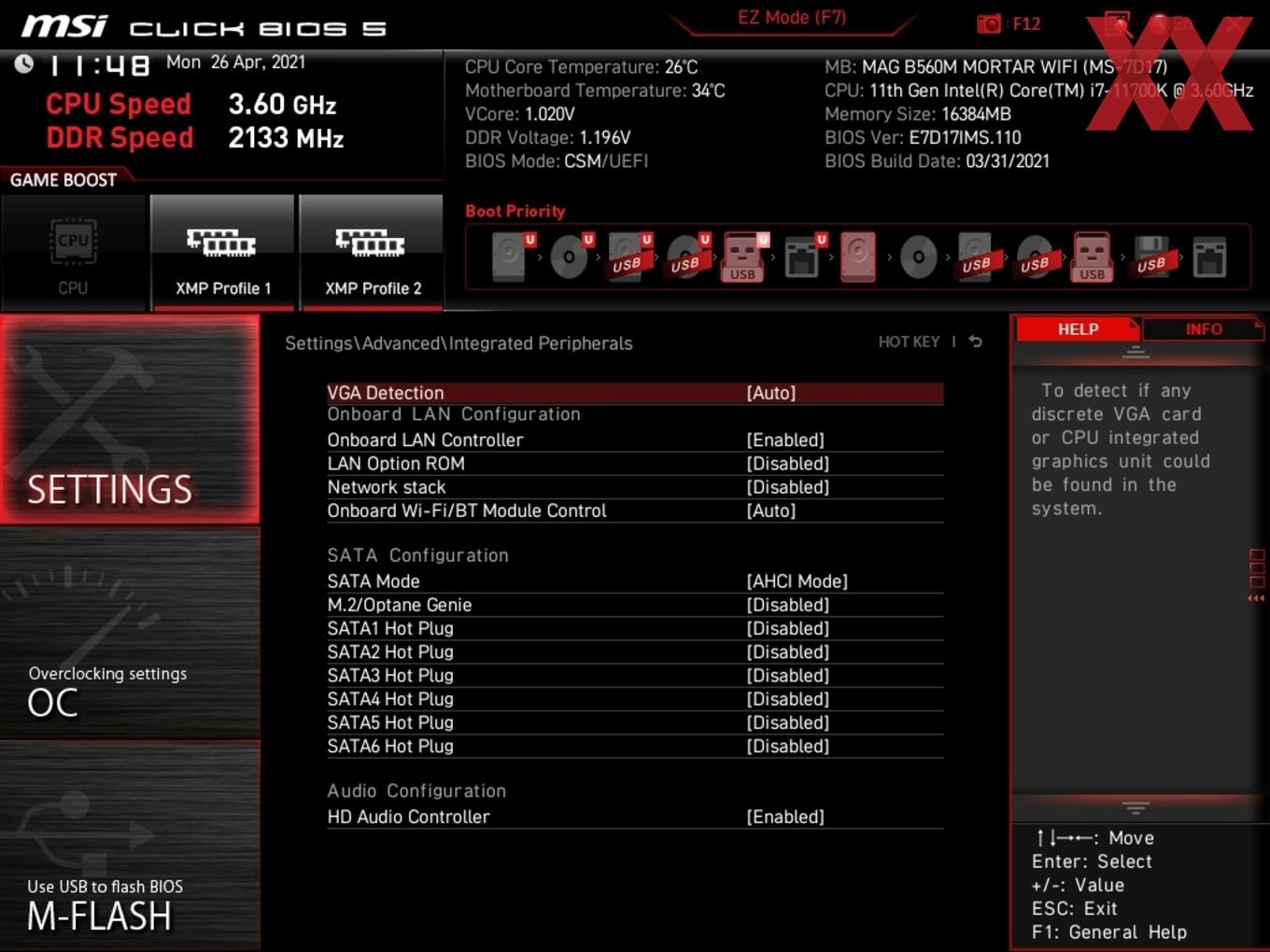Viewport: 1270px width, 952px height.
Task: Click the Settings\Advanced\Integrated Peripherals breadcrumb
Action: (459, 343)
